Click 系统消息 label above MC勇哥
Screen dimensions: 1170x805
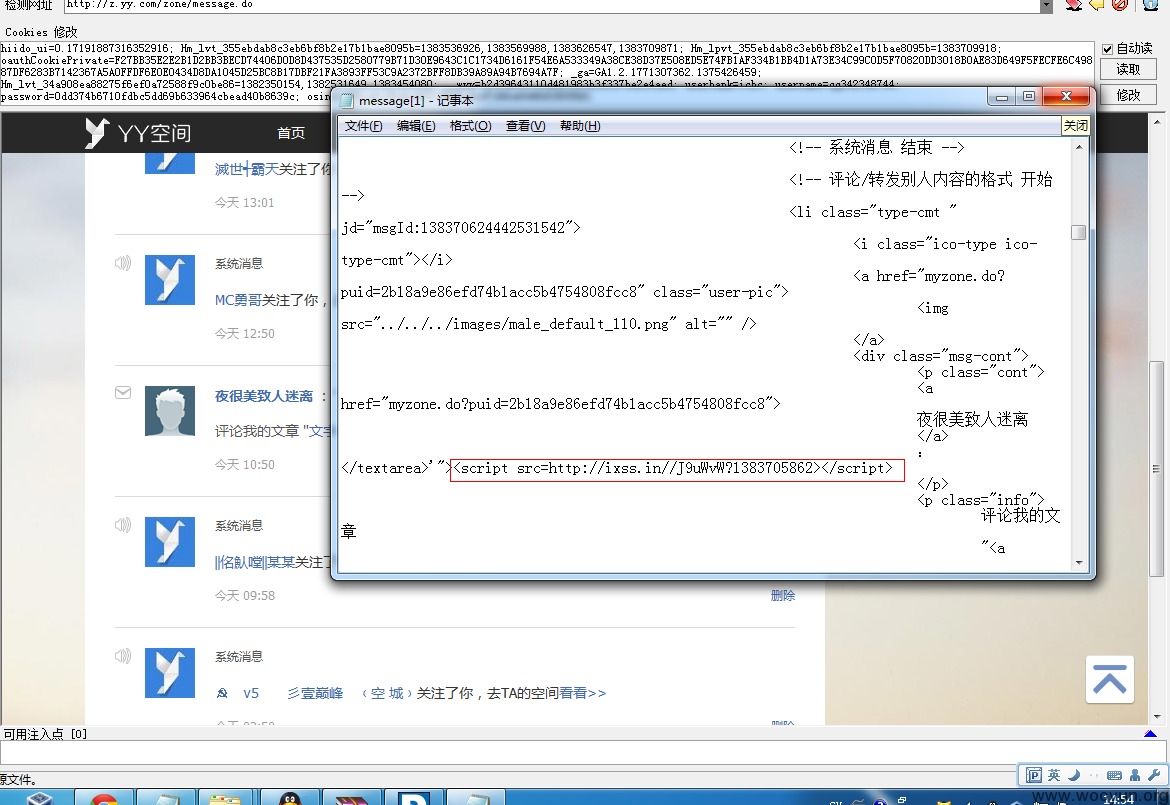(x=239, y=263)
